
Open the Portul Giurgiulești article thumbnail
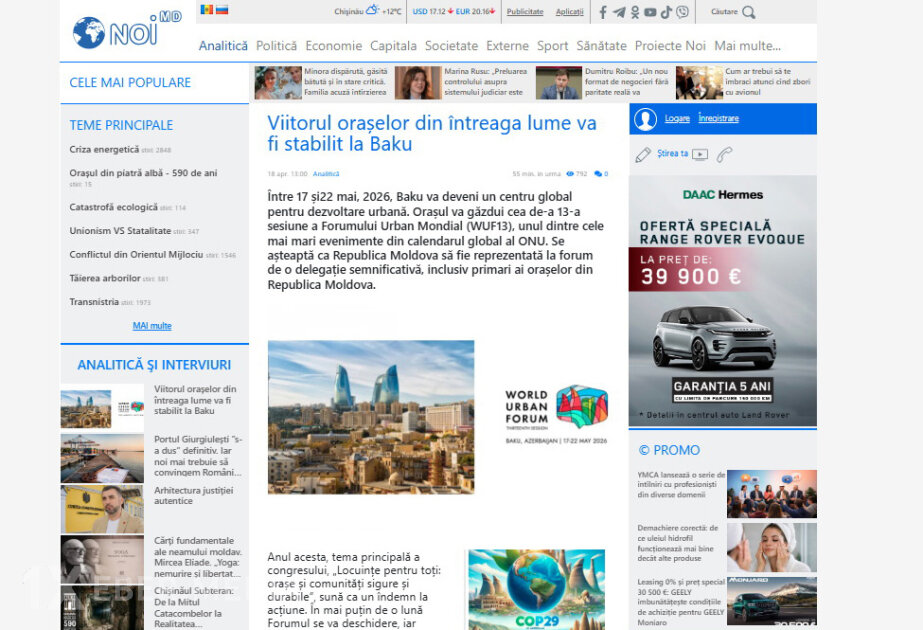(x=102, y=458)
